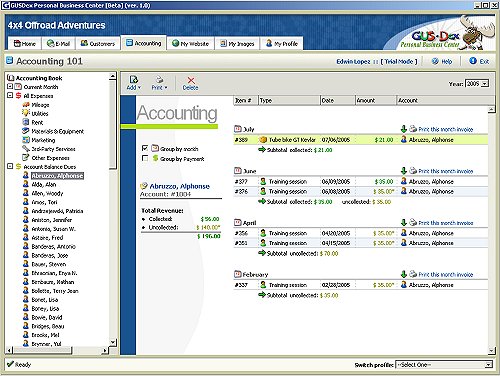Click the April month calendar icon

click(x=238, y=222)
